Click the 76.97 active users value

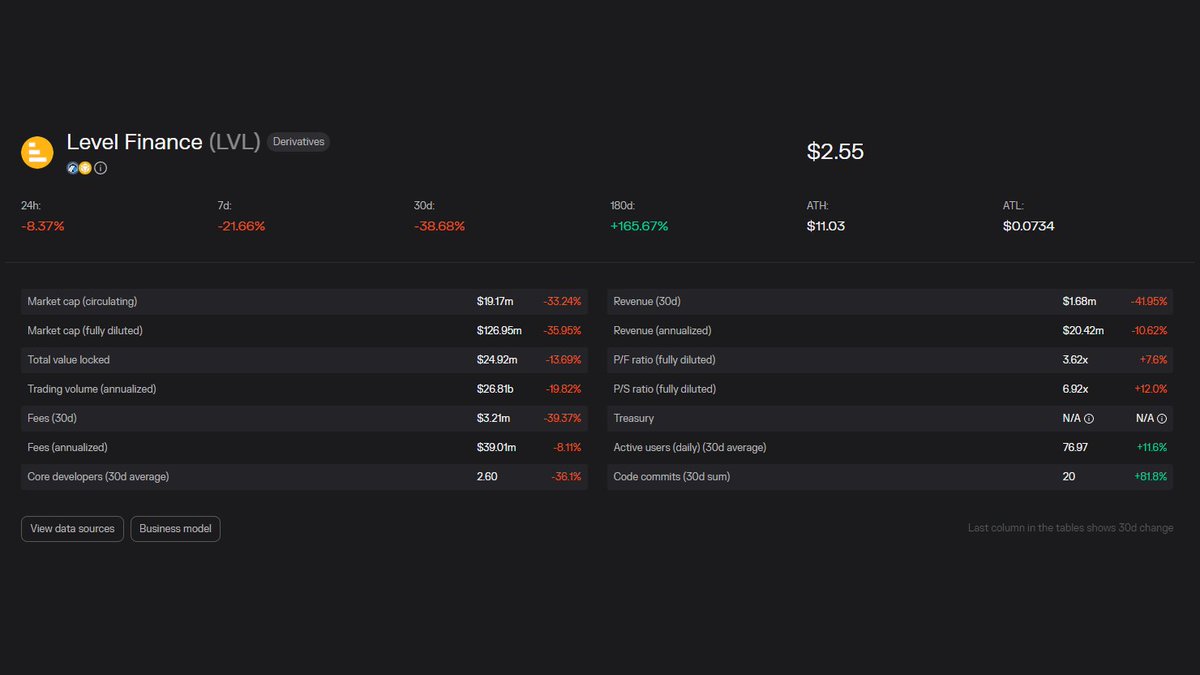tap(1075, 447)
